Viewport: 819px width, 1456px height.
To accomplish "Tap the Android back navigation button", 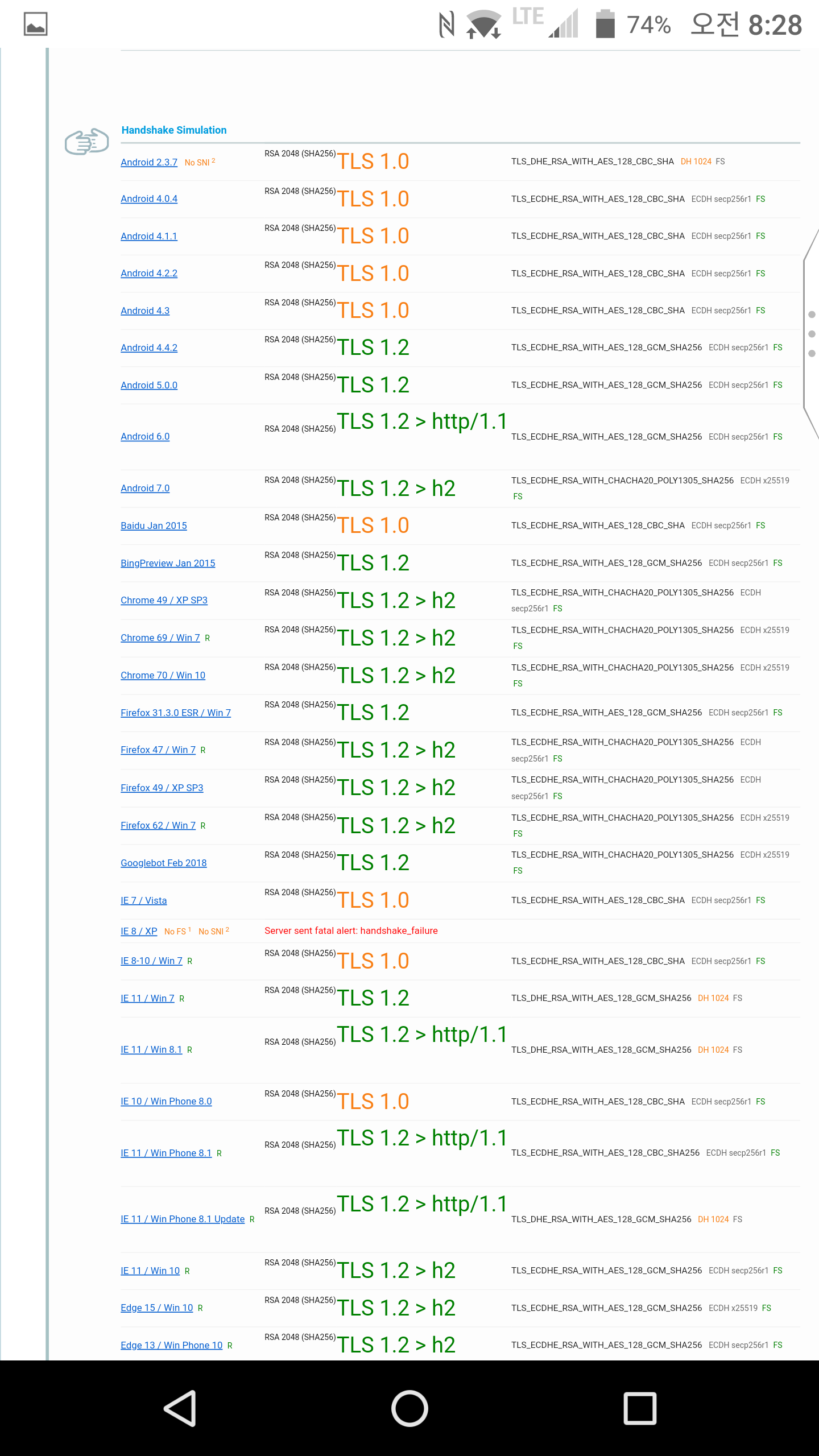I will click(180, 1408).
